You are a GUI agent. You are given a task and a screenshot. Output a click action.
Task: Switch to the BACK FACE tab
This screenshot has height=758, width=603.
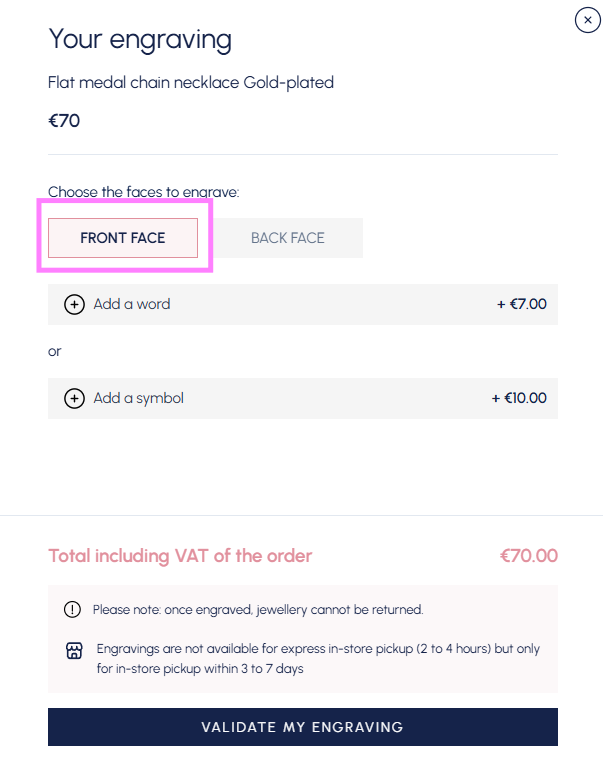click(x=288, y=238)
